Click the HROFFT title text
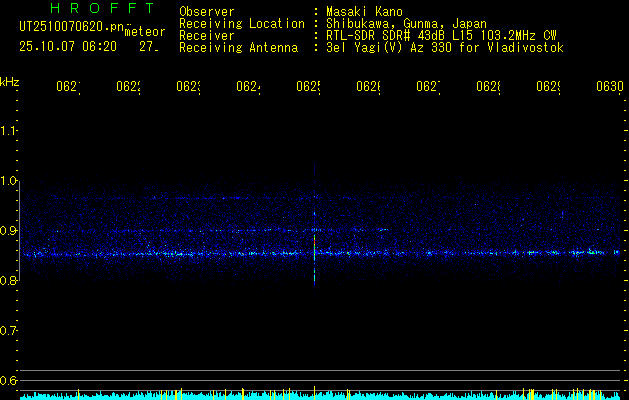The width and height of the screenshot is (629, 400). (x=102, y=8)
